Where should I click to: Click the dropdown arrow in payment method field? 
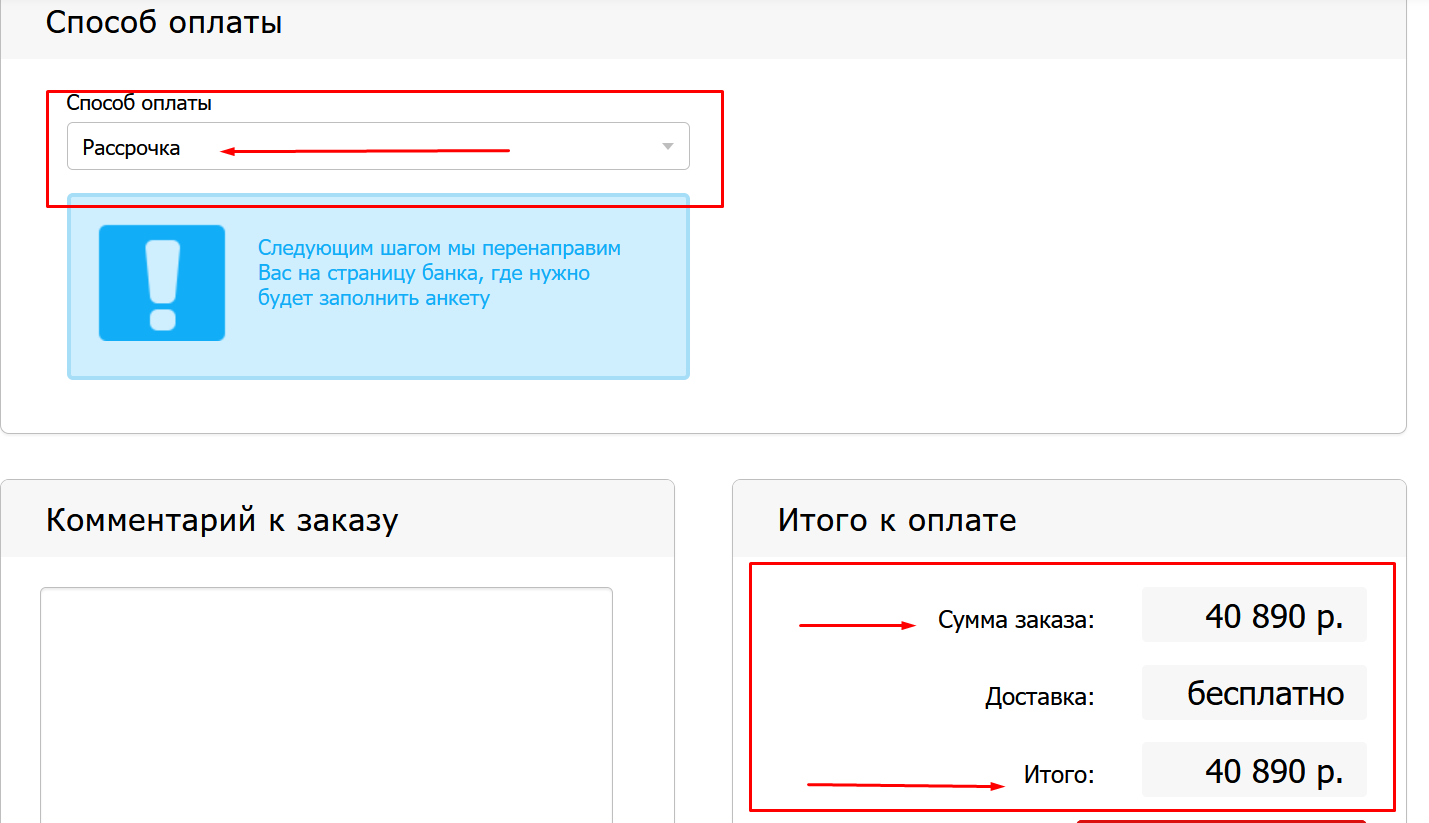[x=668, y=147]
